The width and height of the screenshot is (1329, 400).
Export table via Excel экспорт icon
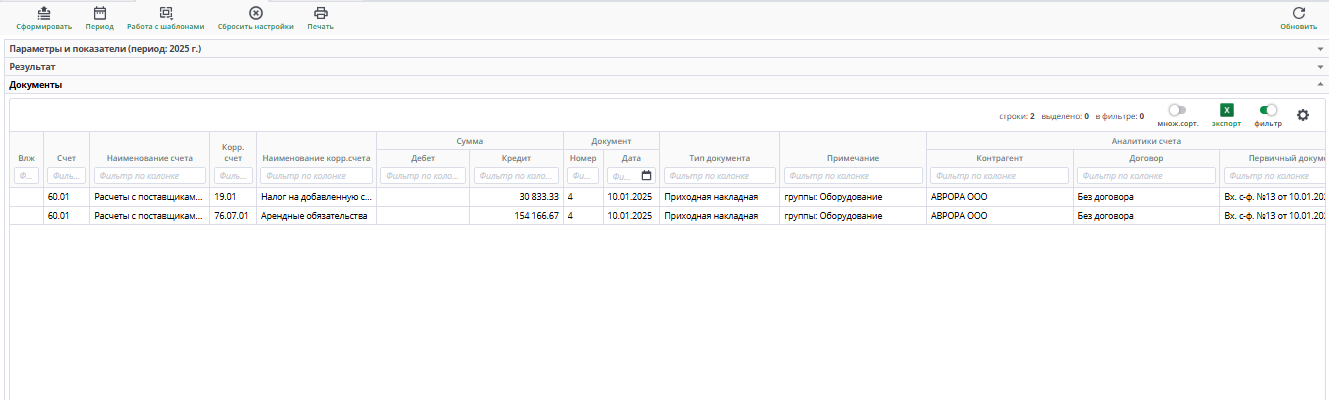click(x=1227, y=111)
